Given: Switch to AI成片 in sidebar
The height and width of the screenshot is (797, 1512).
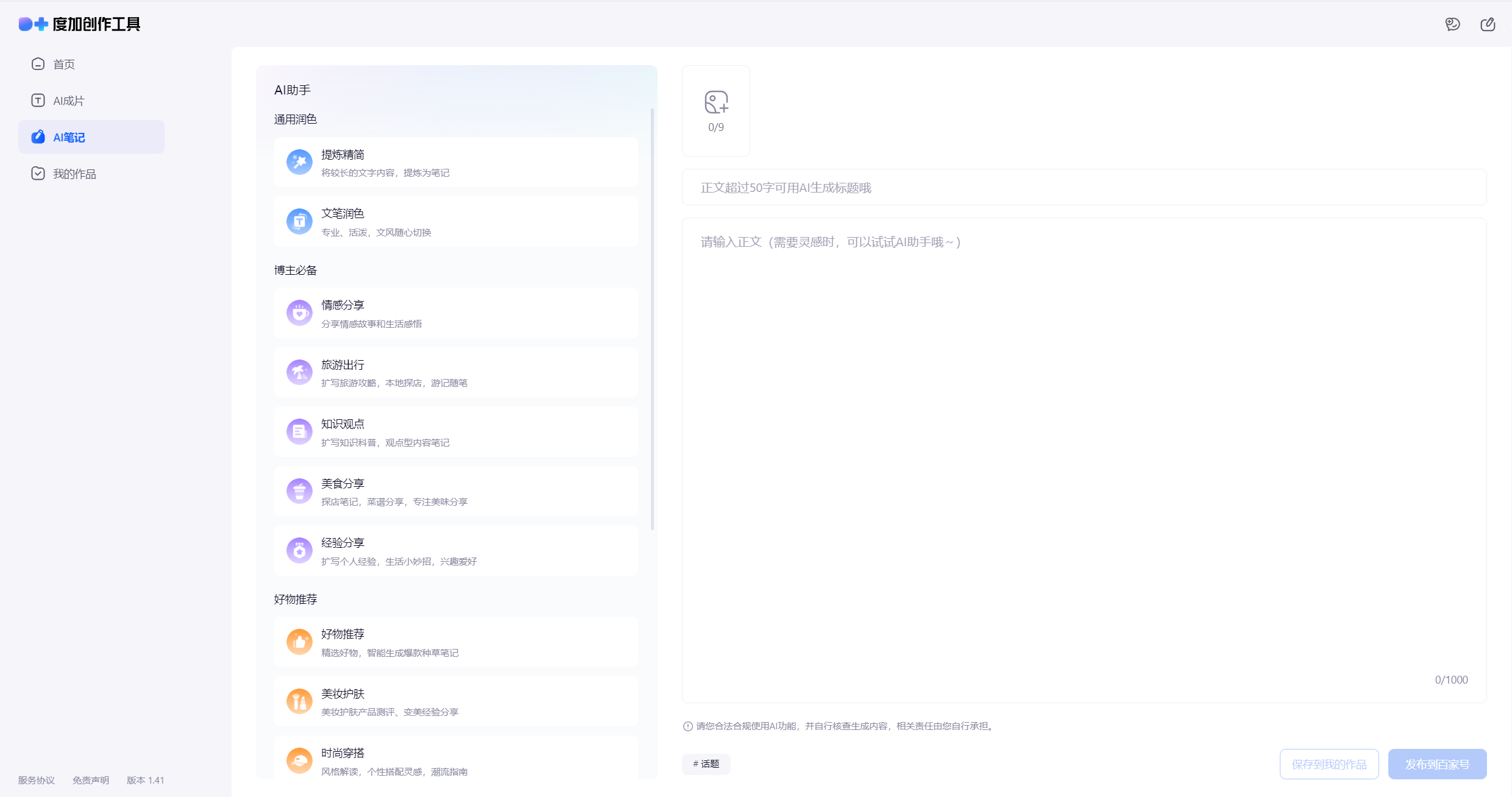Looking at the screenshot, I should pyautogui.click(x=68, y=101).
